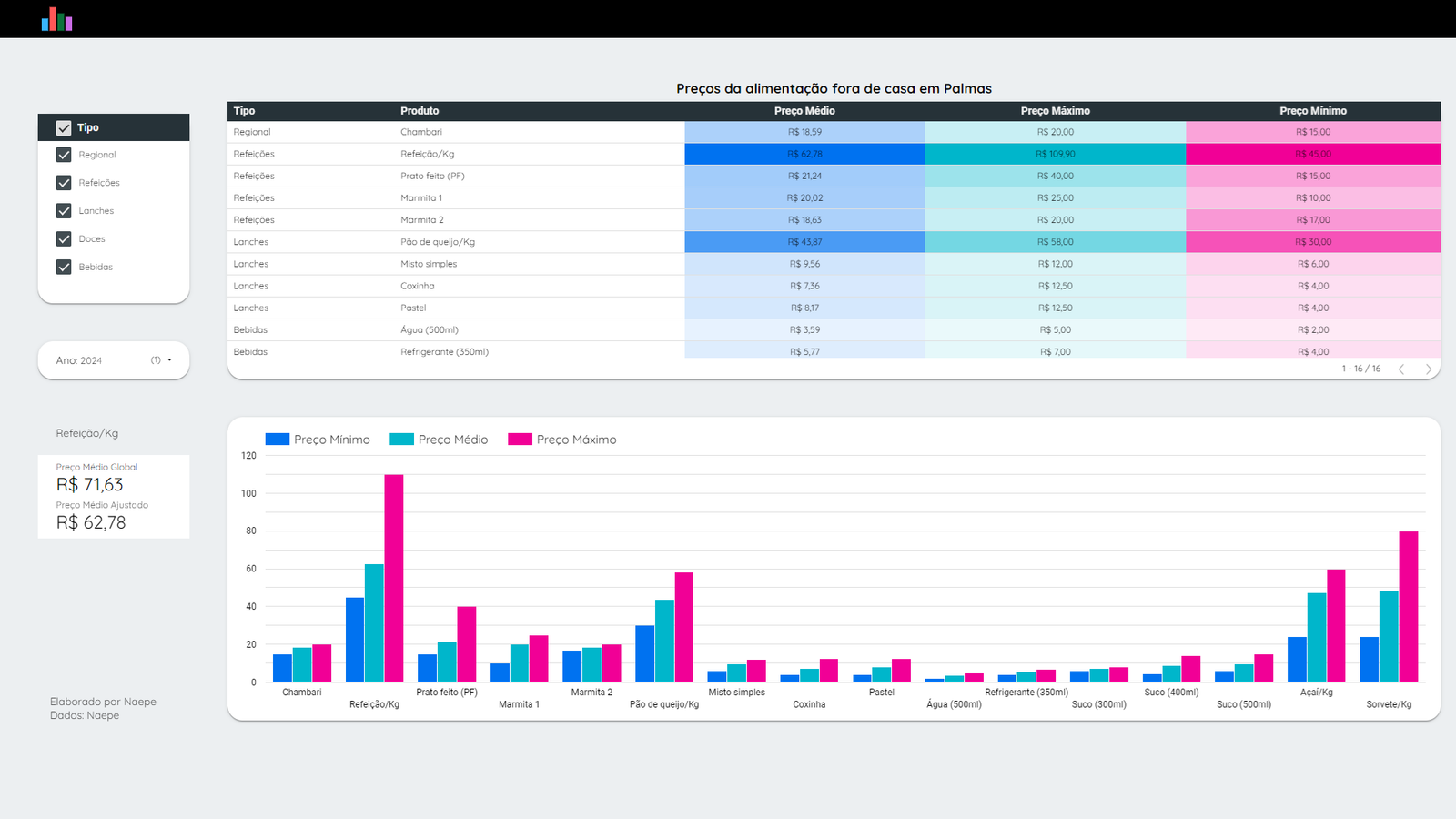Viewport: 1456px width, 819px height.
Task: Uncheck the Bebidas filter checkbox
Action: coord(64,268)
